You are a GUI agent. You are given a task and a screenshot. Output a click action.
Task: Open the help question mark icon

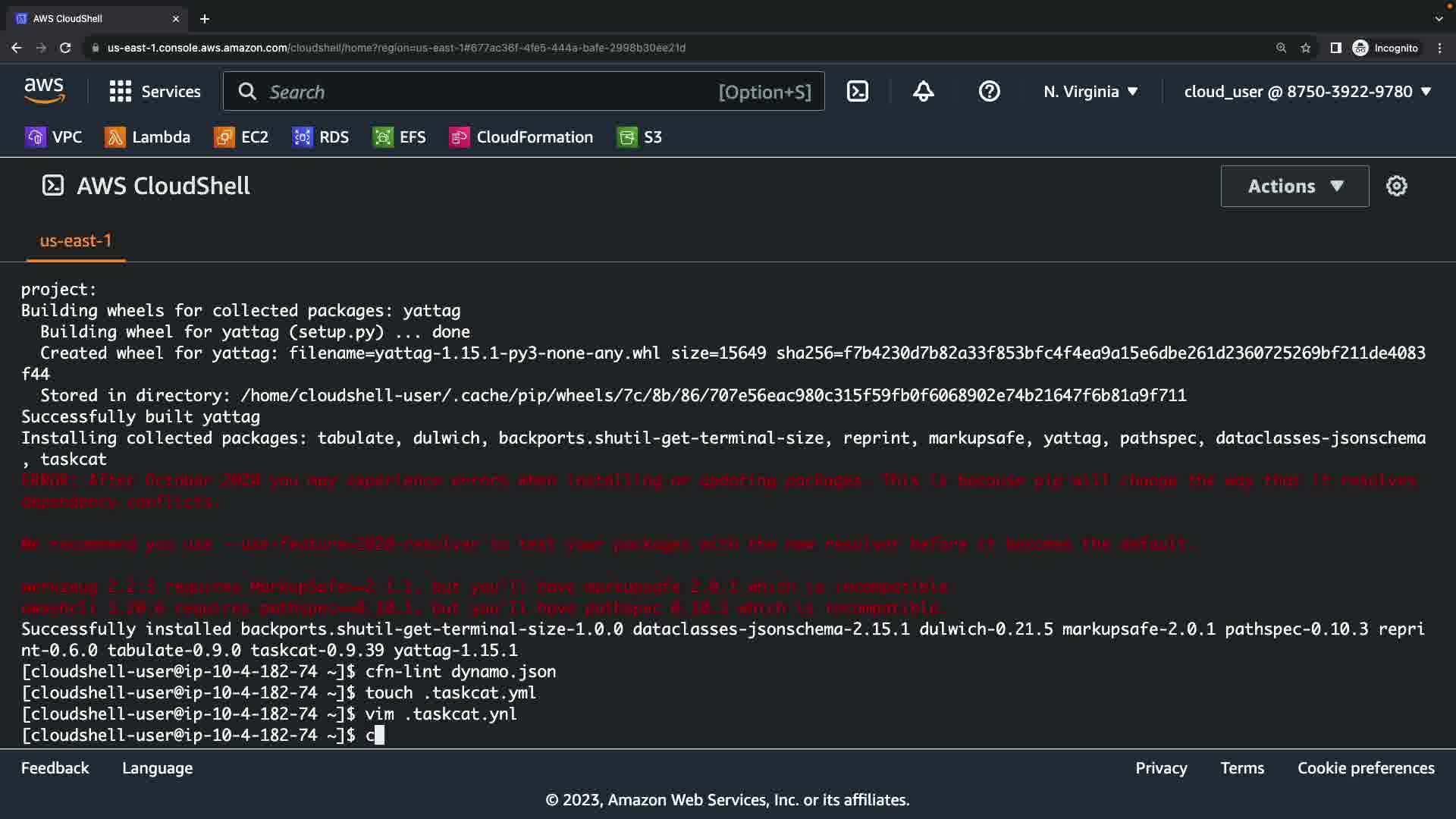click(989, 92)
